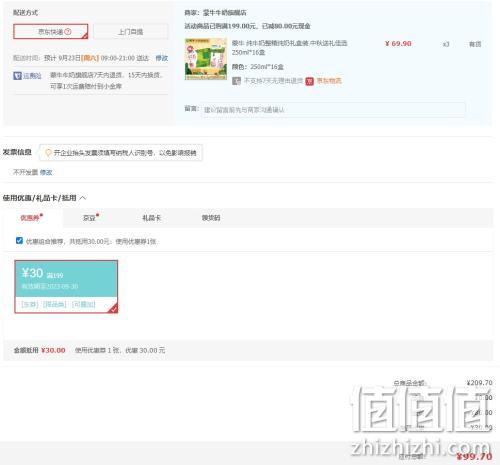Open the 领货码 tab

(211, 218)
